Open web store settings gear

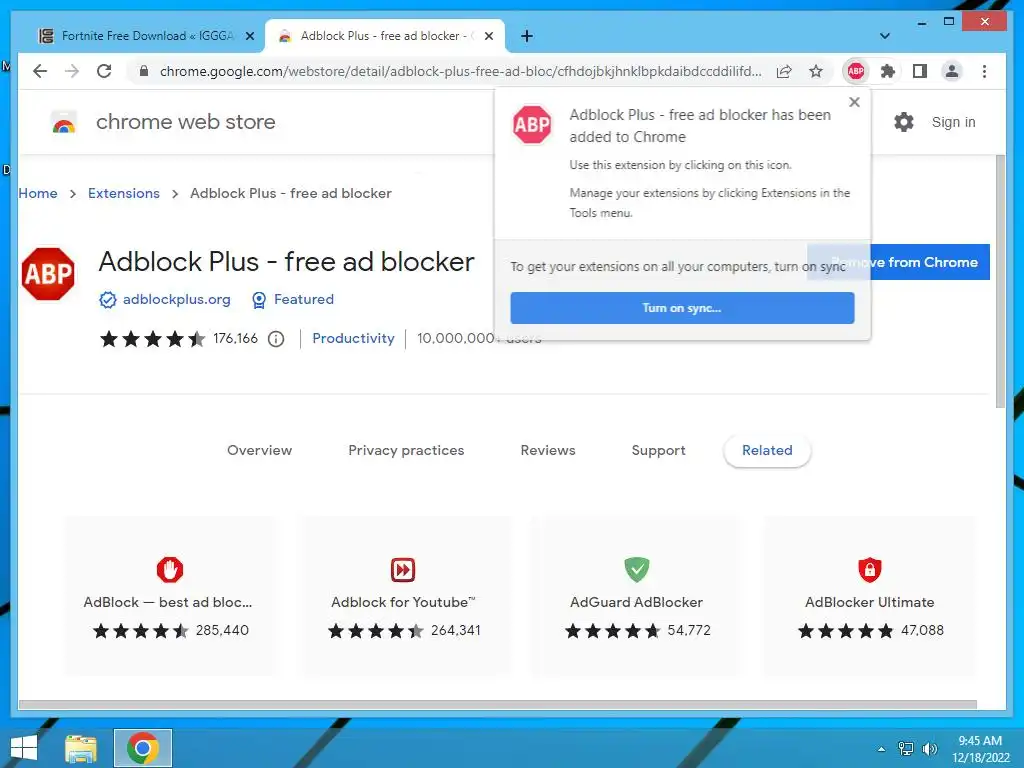904,121
